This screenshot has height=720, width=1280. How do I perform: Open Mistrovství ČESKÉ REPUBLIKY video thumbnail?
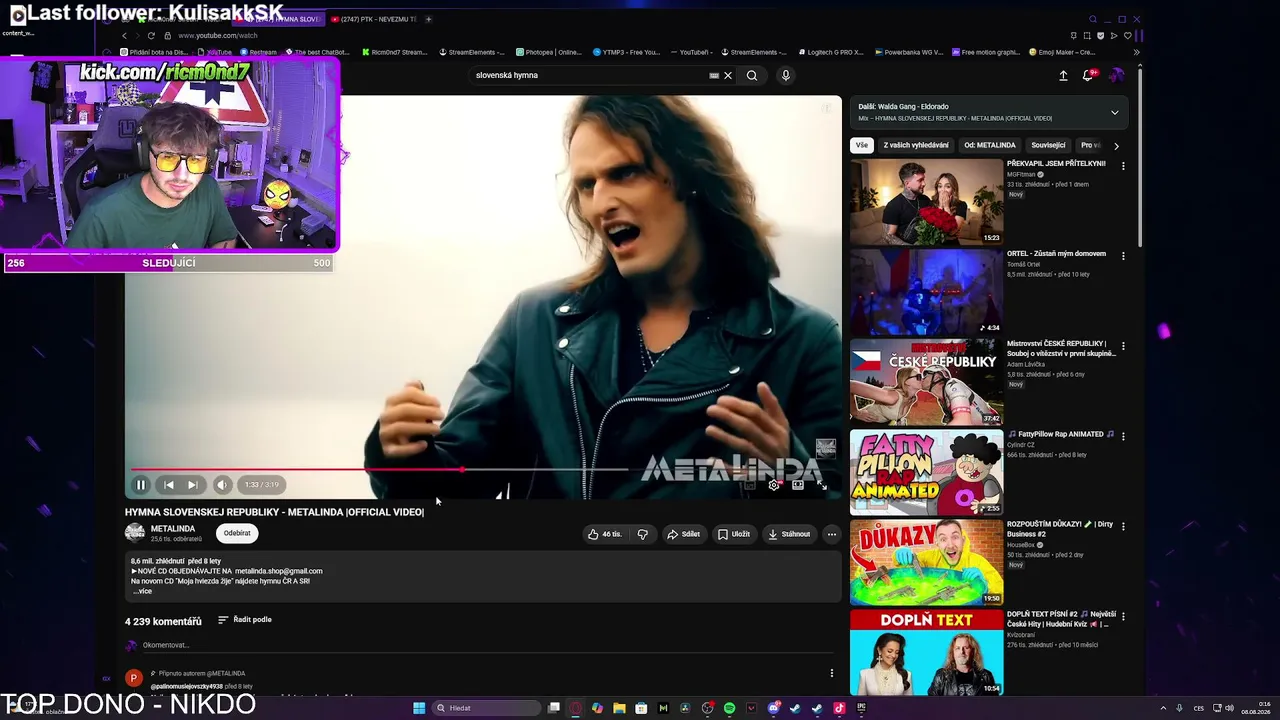point(926,382)
